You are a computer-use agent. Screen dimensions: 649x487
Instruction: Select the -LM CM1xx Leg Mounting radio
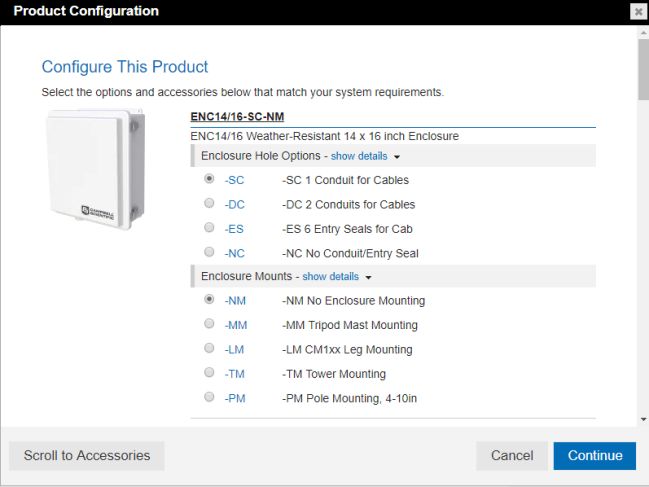click(209, 348)
